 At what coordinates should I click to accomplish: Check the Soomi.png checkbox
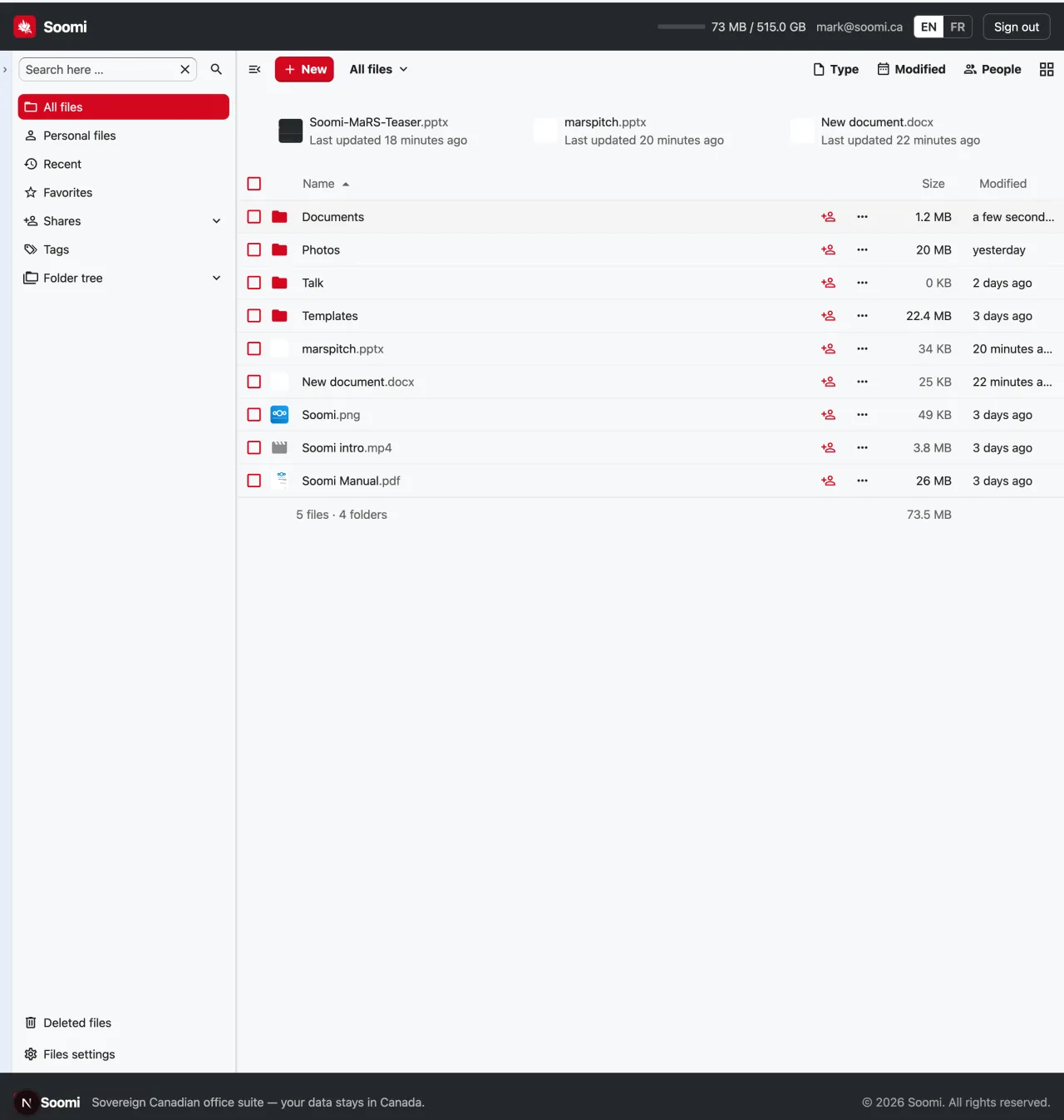pos(254,415)
